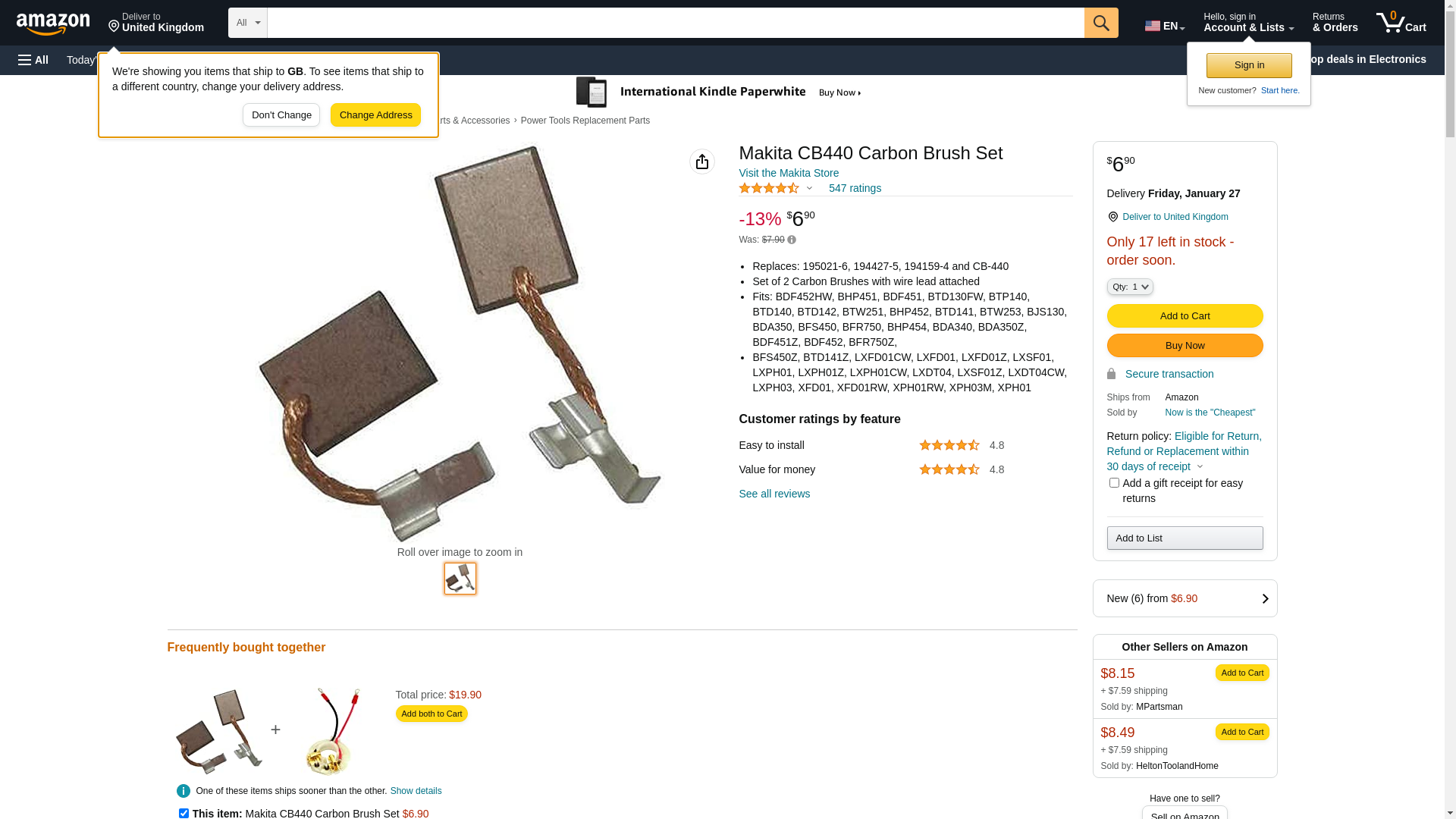Select the product image thumbnail
The image size is (1456, 819).
click(460, 579)
